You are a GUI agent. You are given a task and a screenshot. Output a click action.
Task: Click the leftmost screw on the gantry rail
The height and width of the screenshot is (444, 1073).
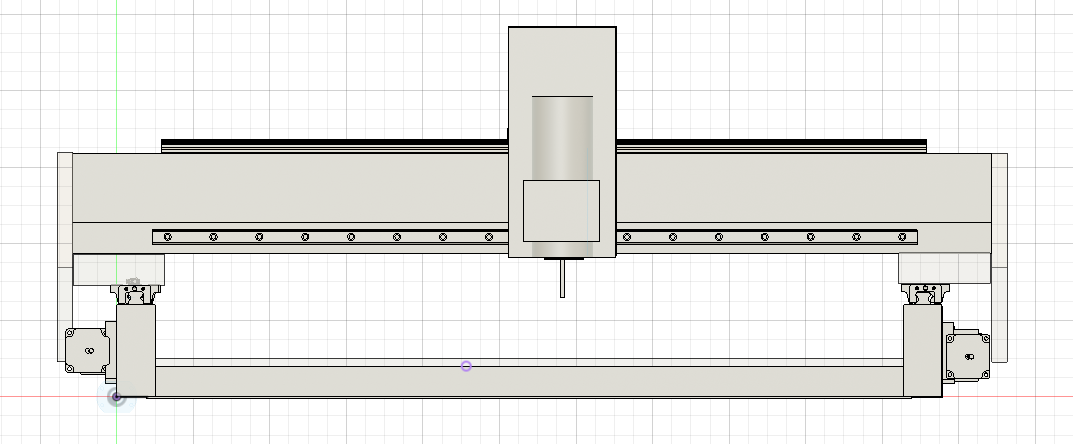[168, 237]
